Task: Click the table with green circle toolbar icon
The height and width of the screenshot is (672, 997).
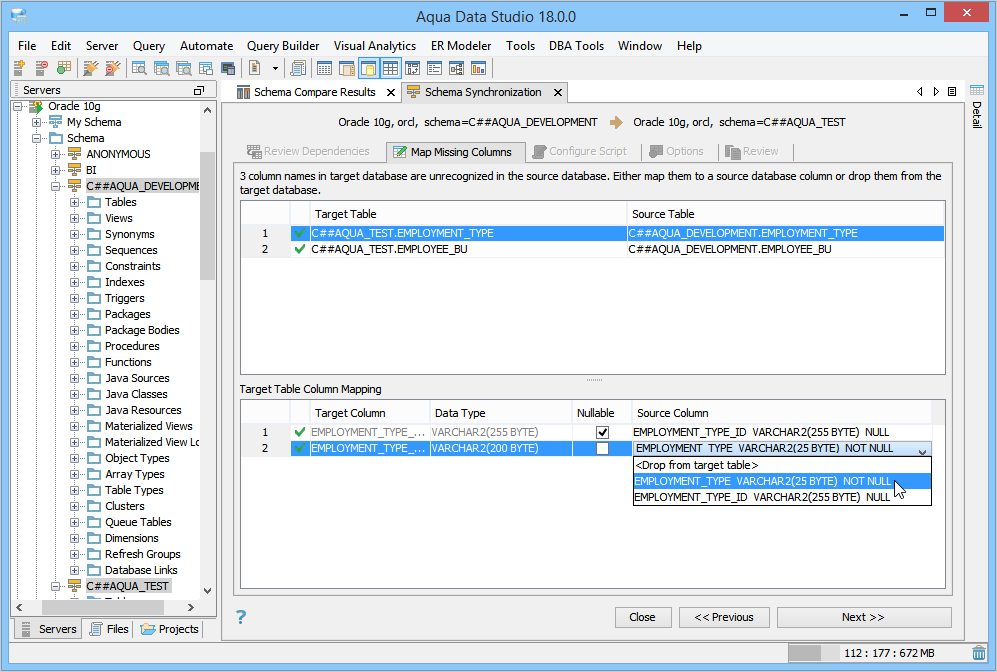Action: click(x=64, y=67)
